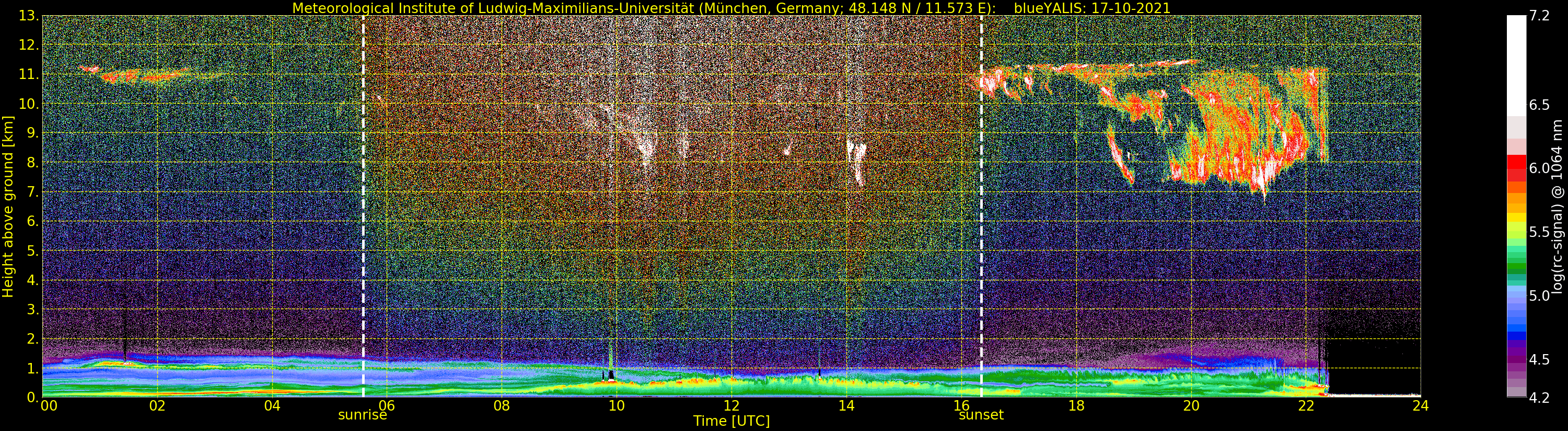Click the 'sunrise' label under the time axis
This screenshot has width=1568, height=431.
(362, 415)
